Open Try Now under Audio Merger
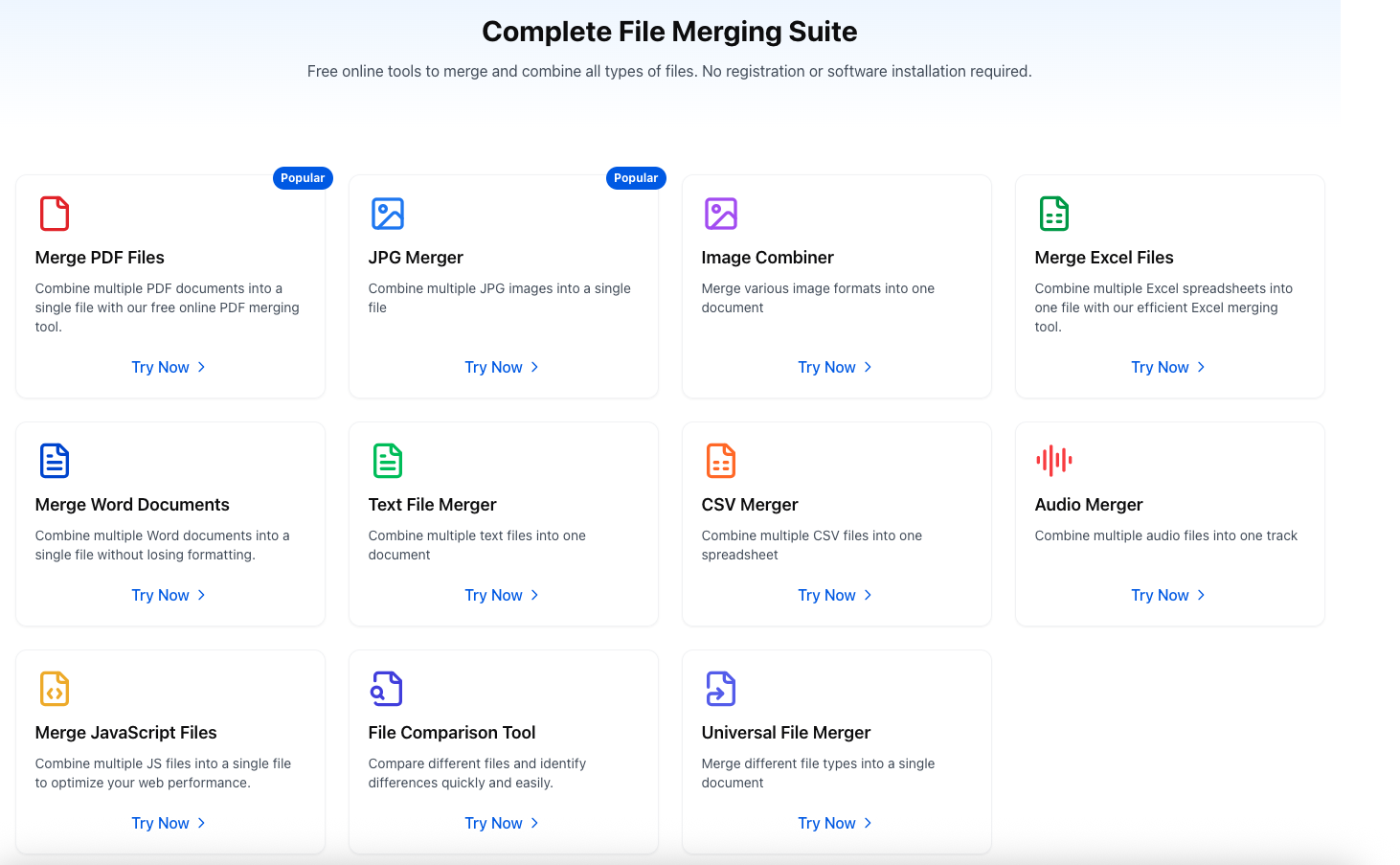 [1169, 596]
